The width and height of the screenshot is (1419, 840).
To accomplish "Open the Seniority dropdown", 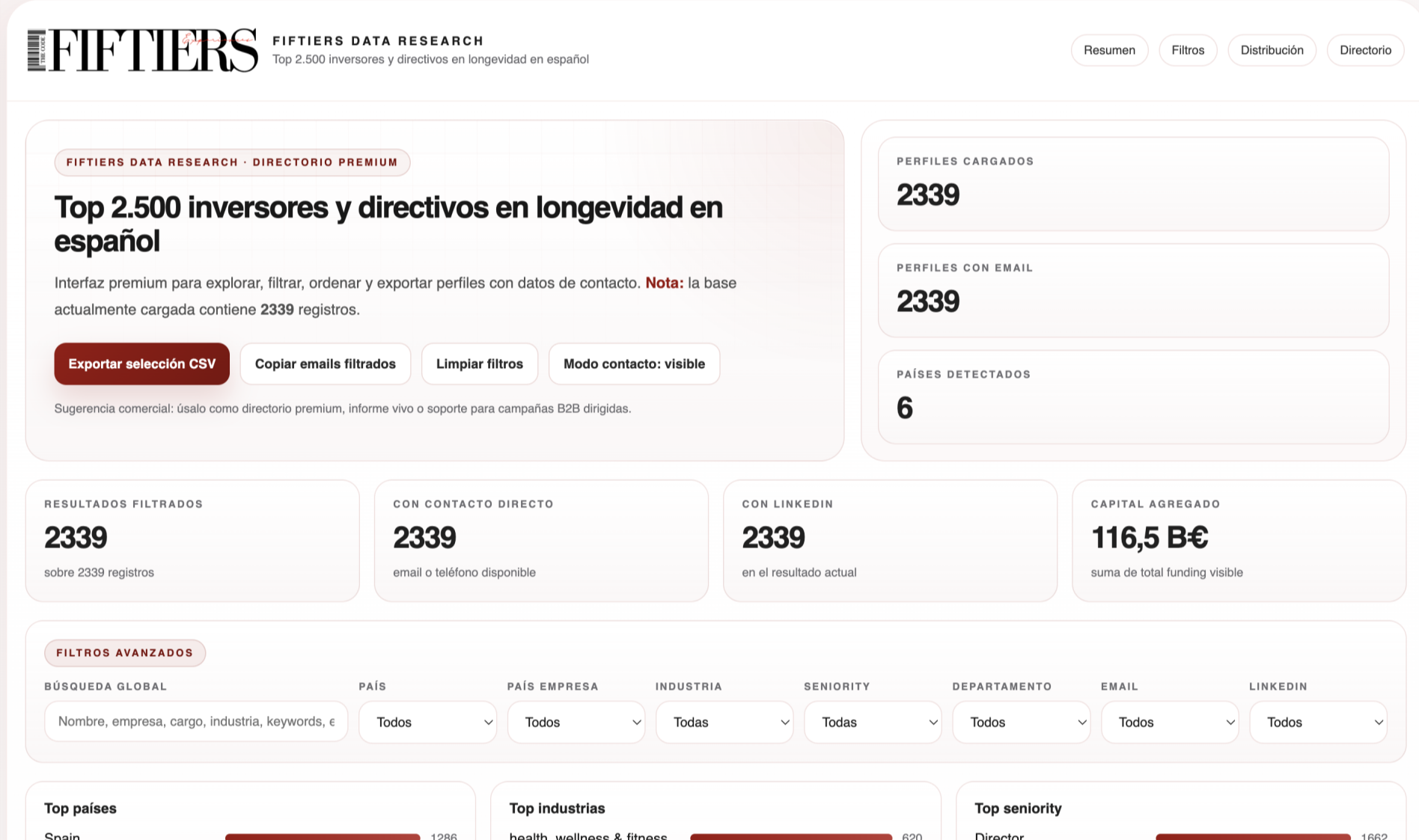I will pyautogui.click(x=873, y=722).
